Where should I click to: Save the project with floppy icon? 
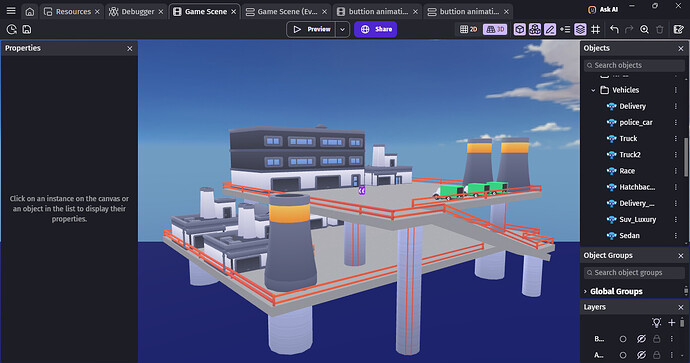[27, 29]
